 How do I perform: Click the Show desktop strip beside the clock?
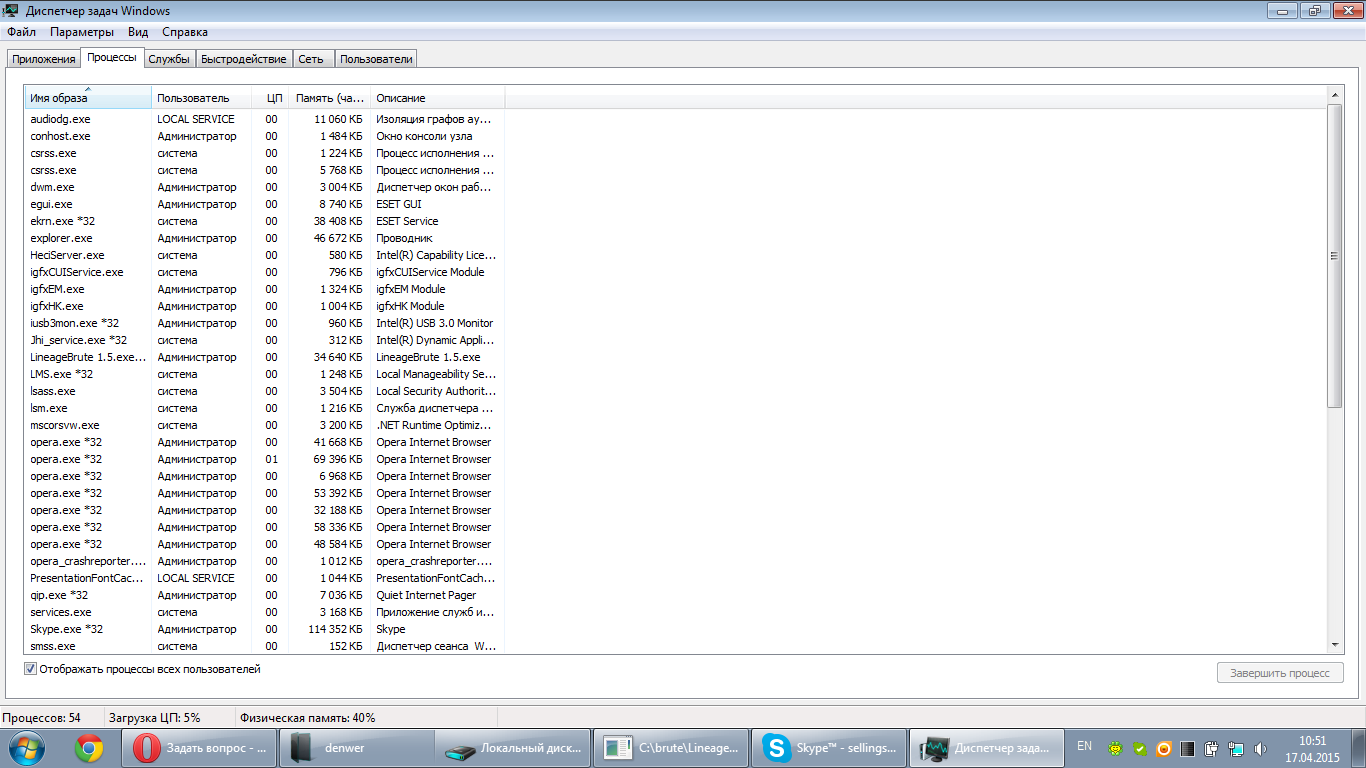click(x=1359, y=748)
